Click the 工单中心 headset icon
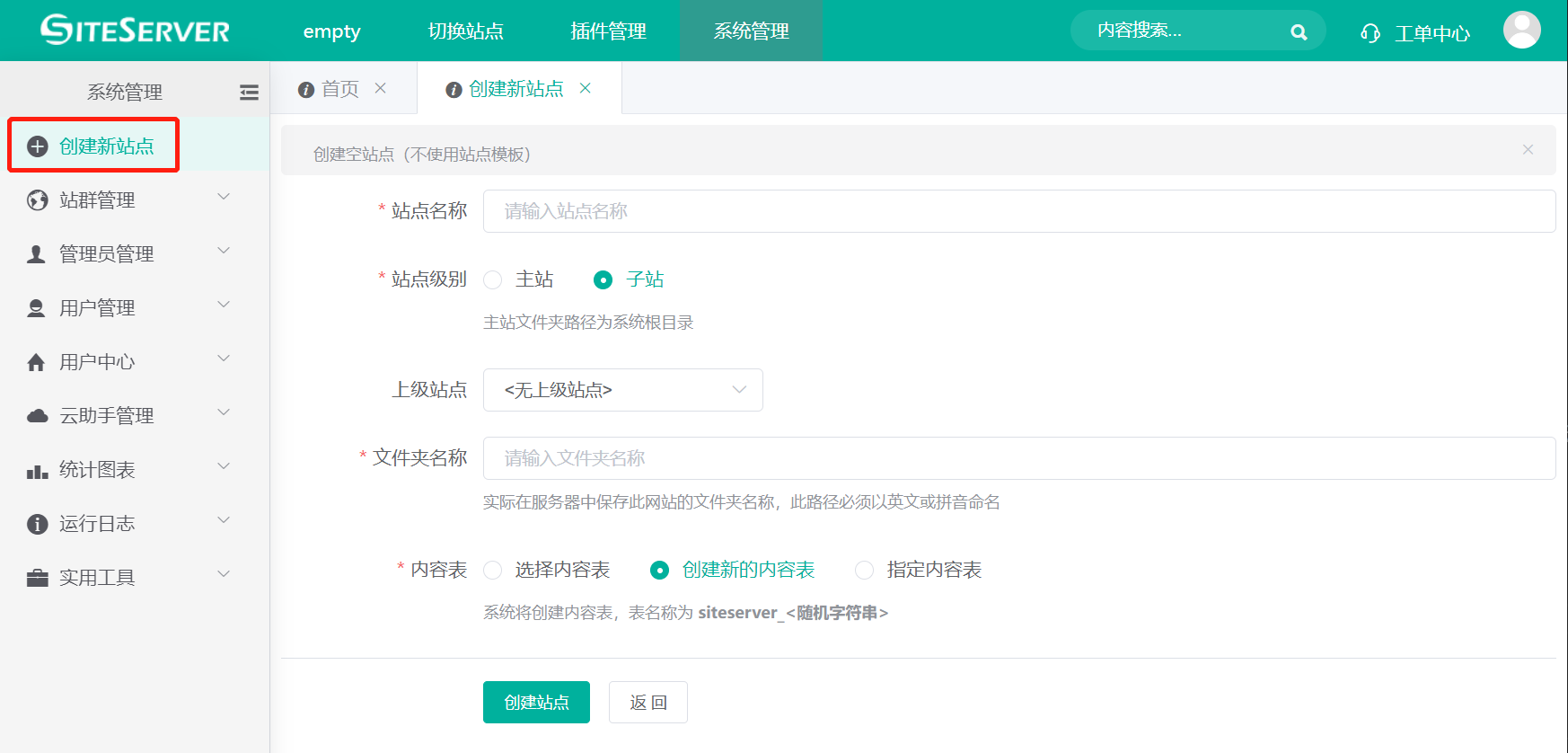 [x=1370, y=33]
